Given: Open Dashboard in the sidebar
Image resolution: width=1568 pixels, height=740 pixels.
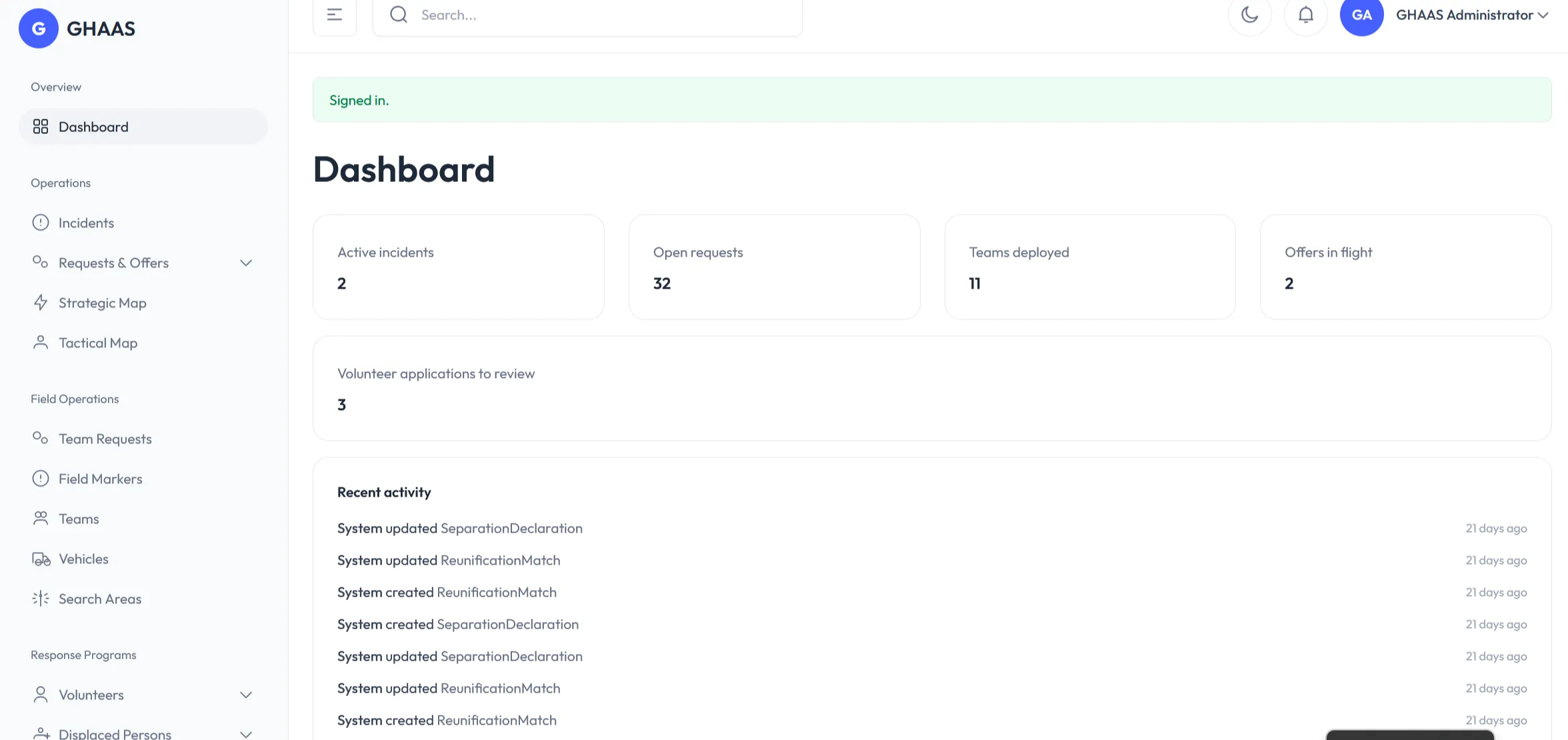Looking at the screenshot, I should pos(143,127).
